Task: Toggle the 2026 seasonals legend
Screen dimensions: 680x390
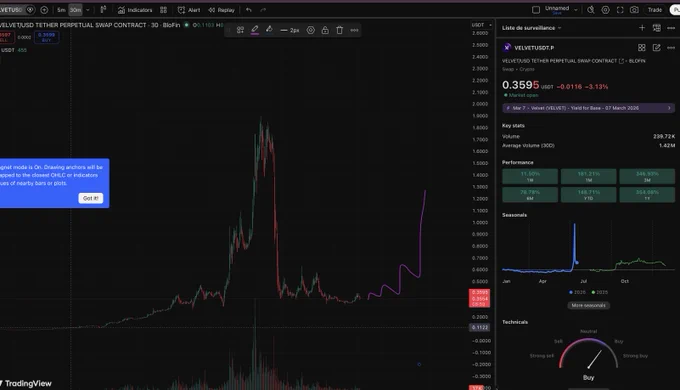Action: tap(577, 292)
